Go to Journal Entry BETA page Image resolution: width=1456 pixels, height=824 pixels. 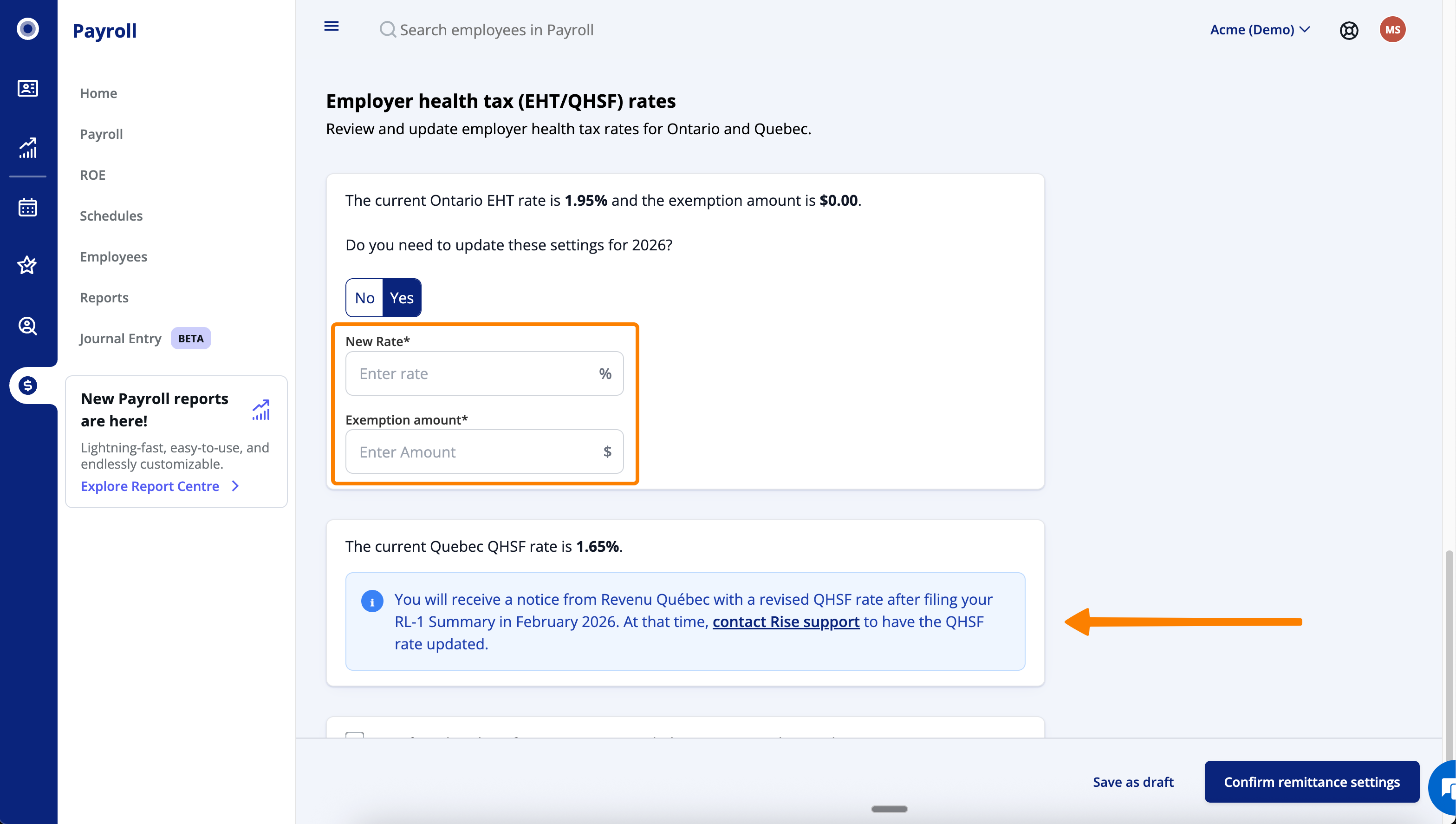point(121,339)
